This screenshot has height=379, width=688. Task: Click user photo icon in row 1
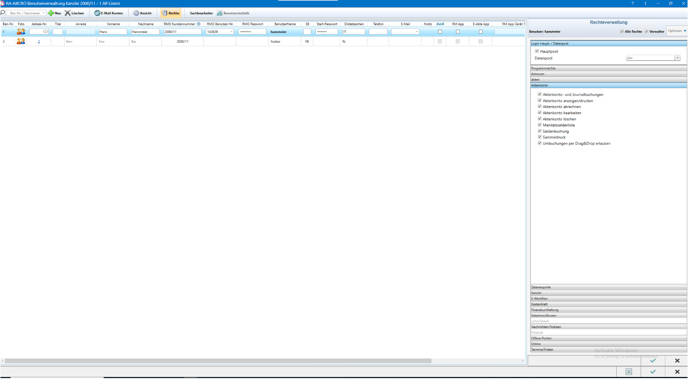pyautogui.click(x=21, y=32)
